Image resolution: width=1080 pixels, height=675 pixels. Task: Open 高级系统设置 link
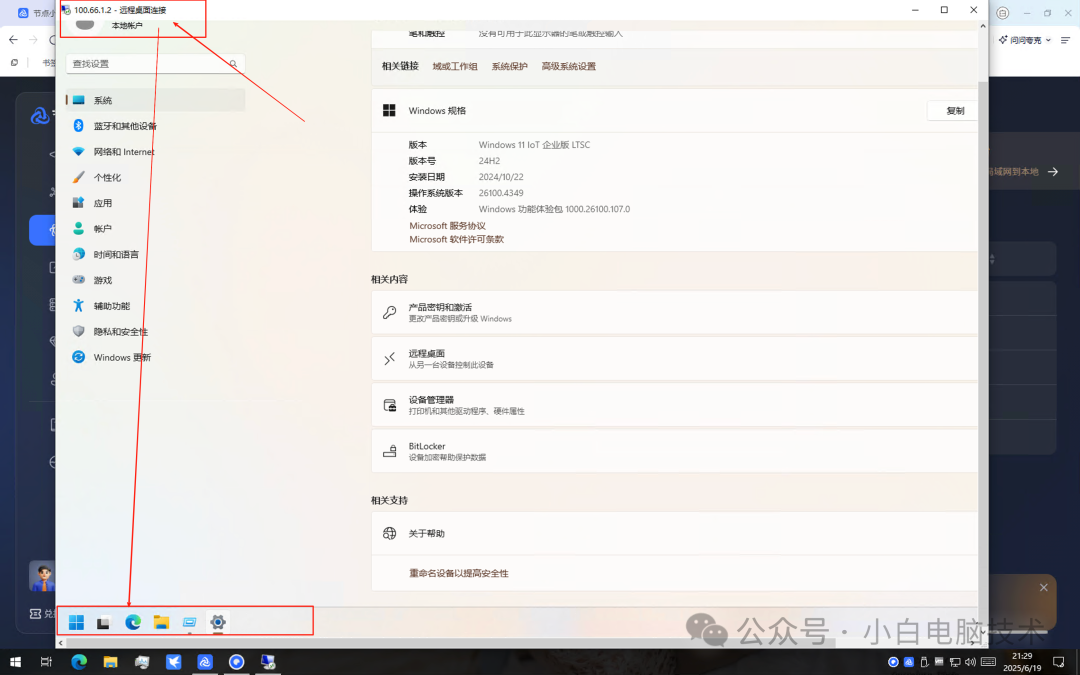(x=568, y=66)
